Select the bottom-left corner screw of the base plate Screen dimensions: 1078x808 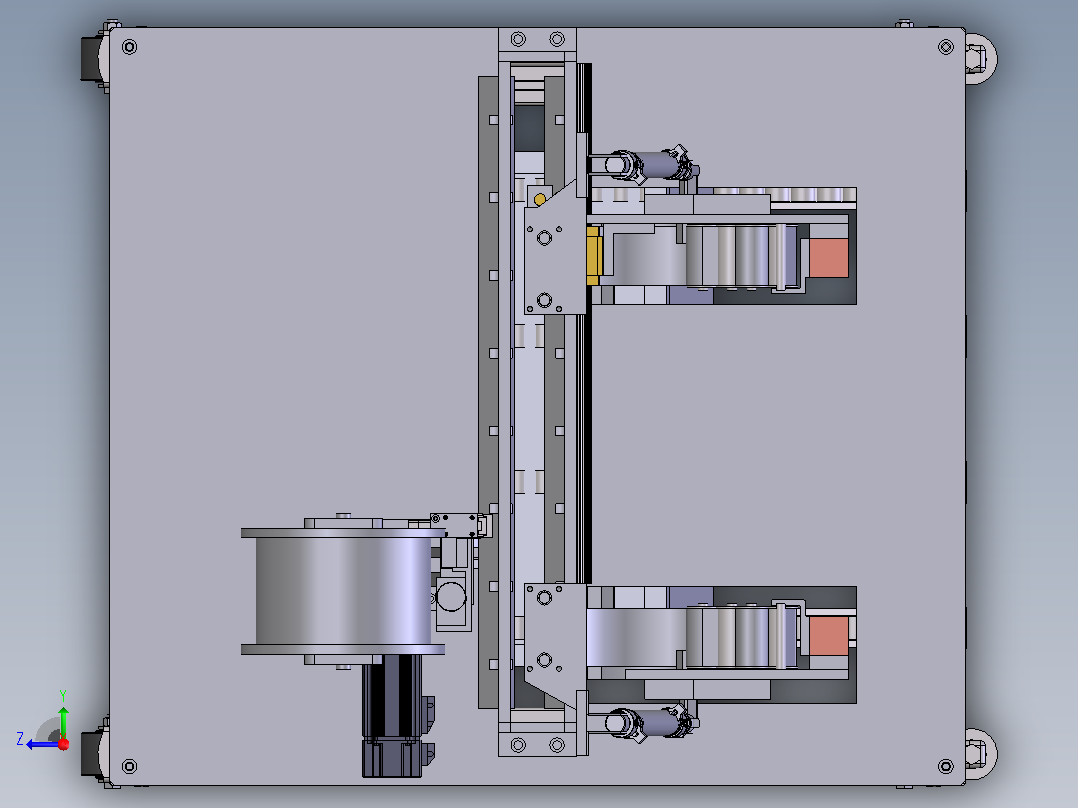[x=129, y=766]
